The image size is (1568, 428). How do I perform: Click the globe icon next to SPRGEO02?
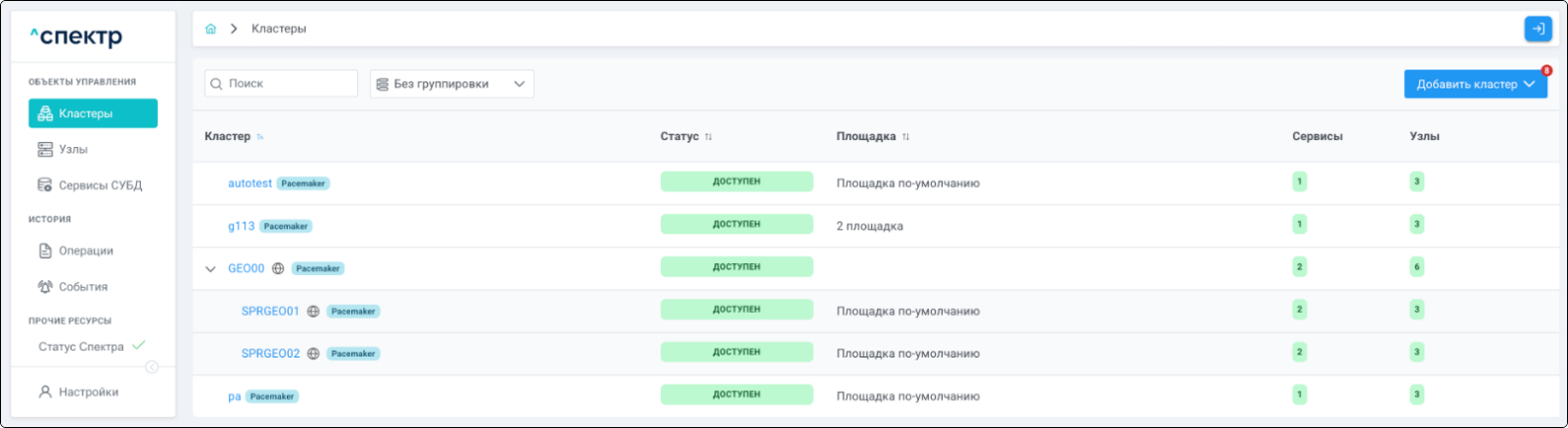coord(314,354)
